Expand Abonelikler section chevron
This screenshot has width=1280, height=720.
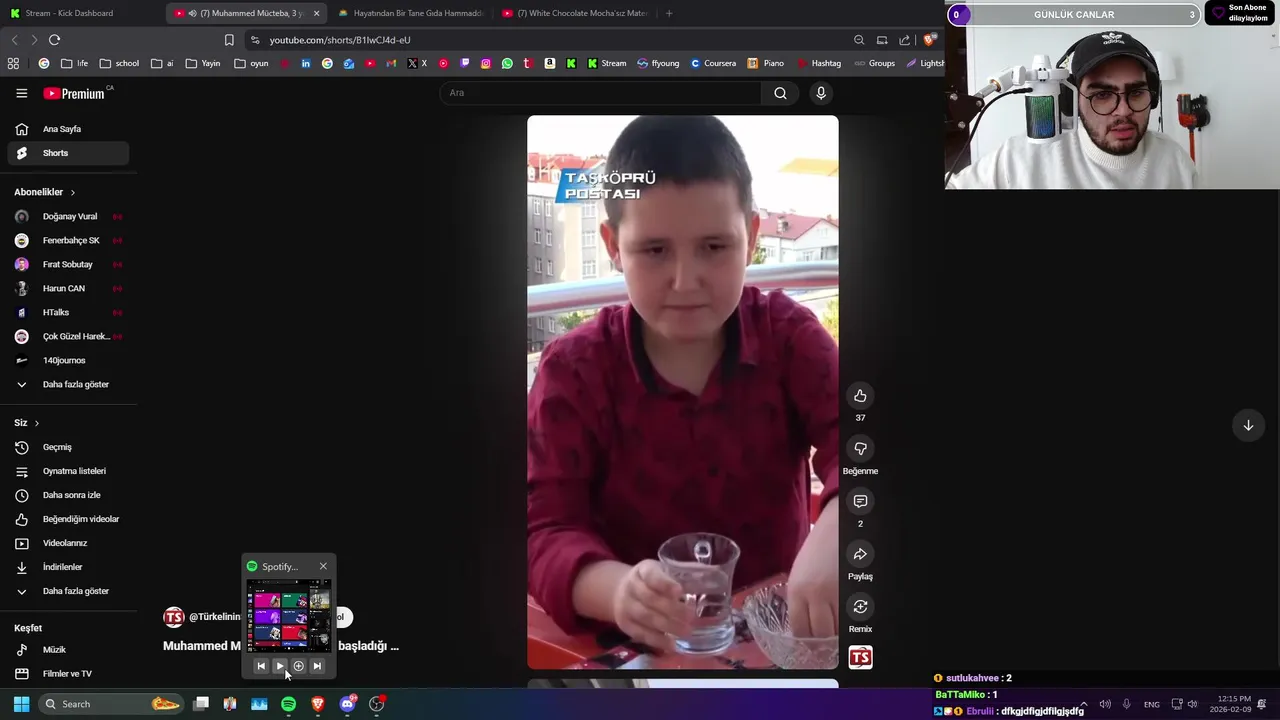73,192
